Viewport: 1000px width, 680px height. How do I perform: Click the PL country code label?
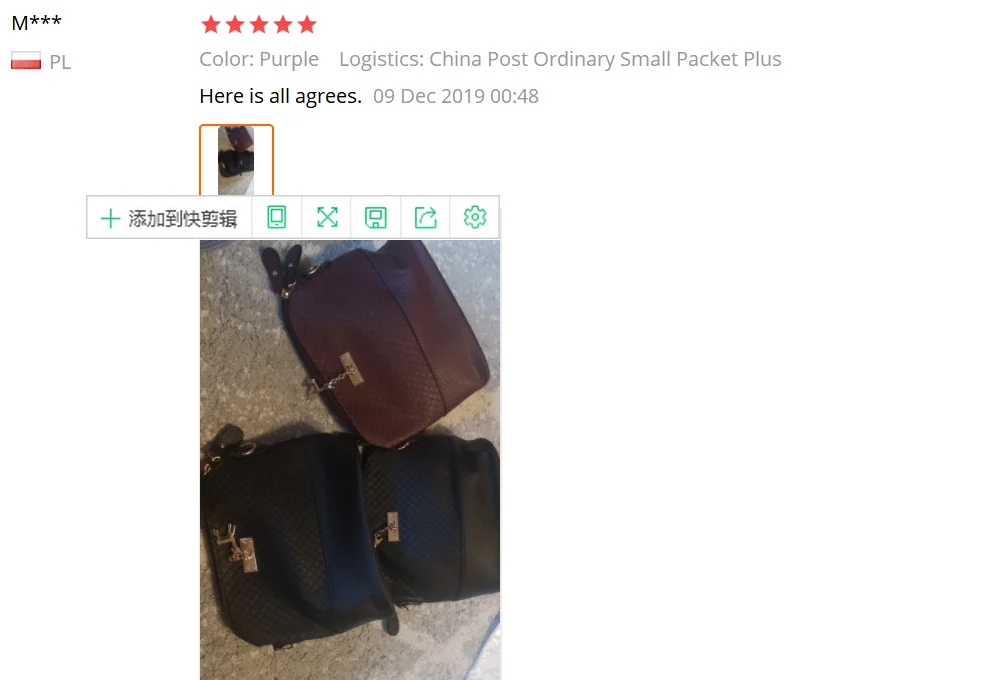(60, 63)
